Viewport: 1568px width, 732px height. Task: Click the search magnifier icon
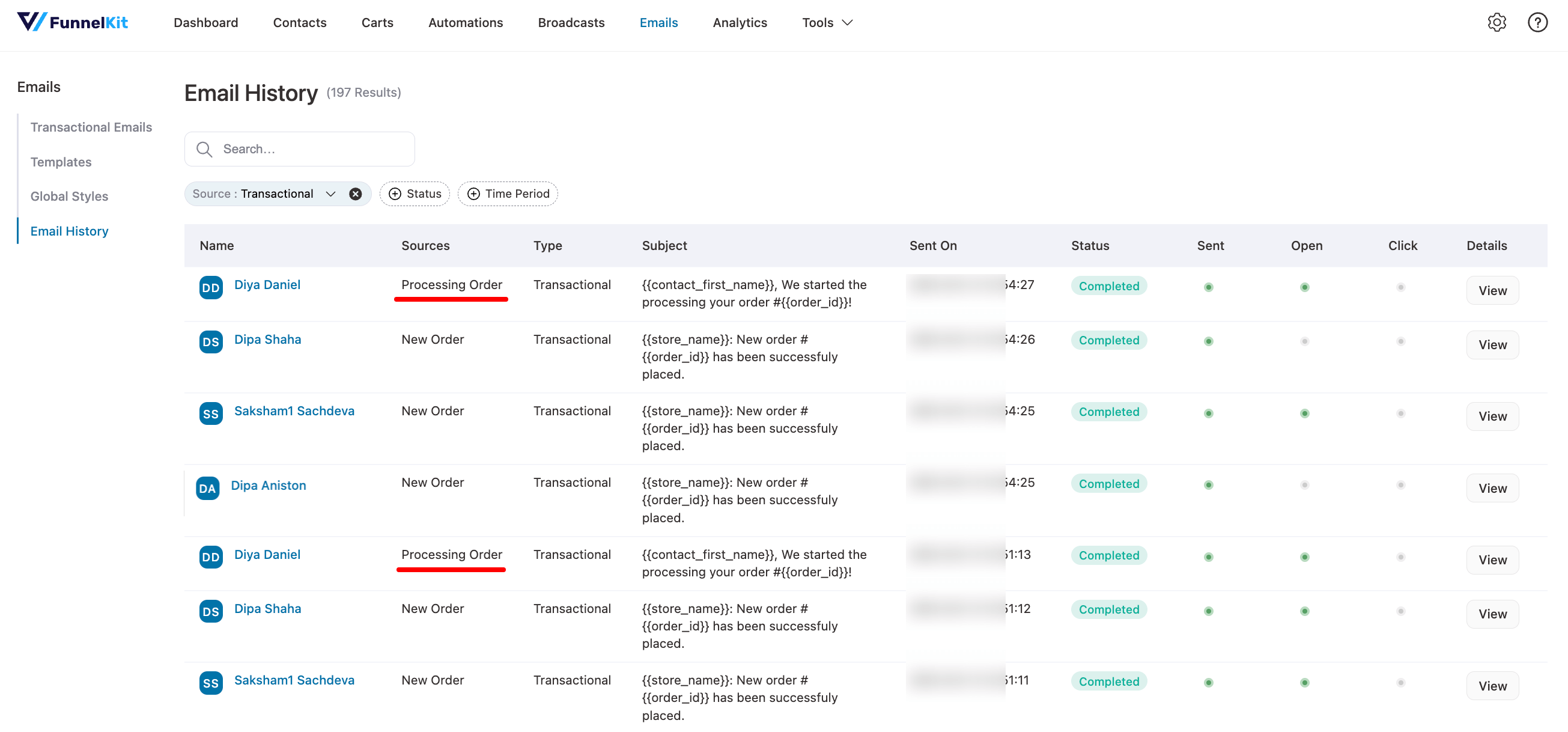pyautogui.click(x=204, y=148)
